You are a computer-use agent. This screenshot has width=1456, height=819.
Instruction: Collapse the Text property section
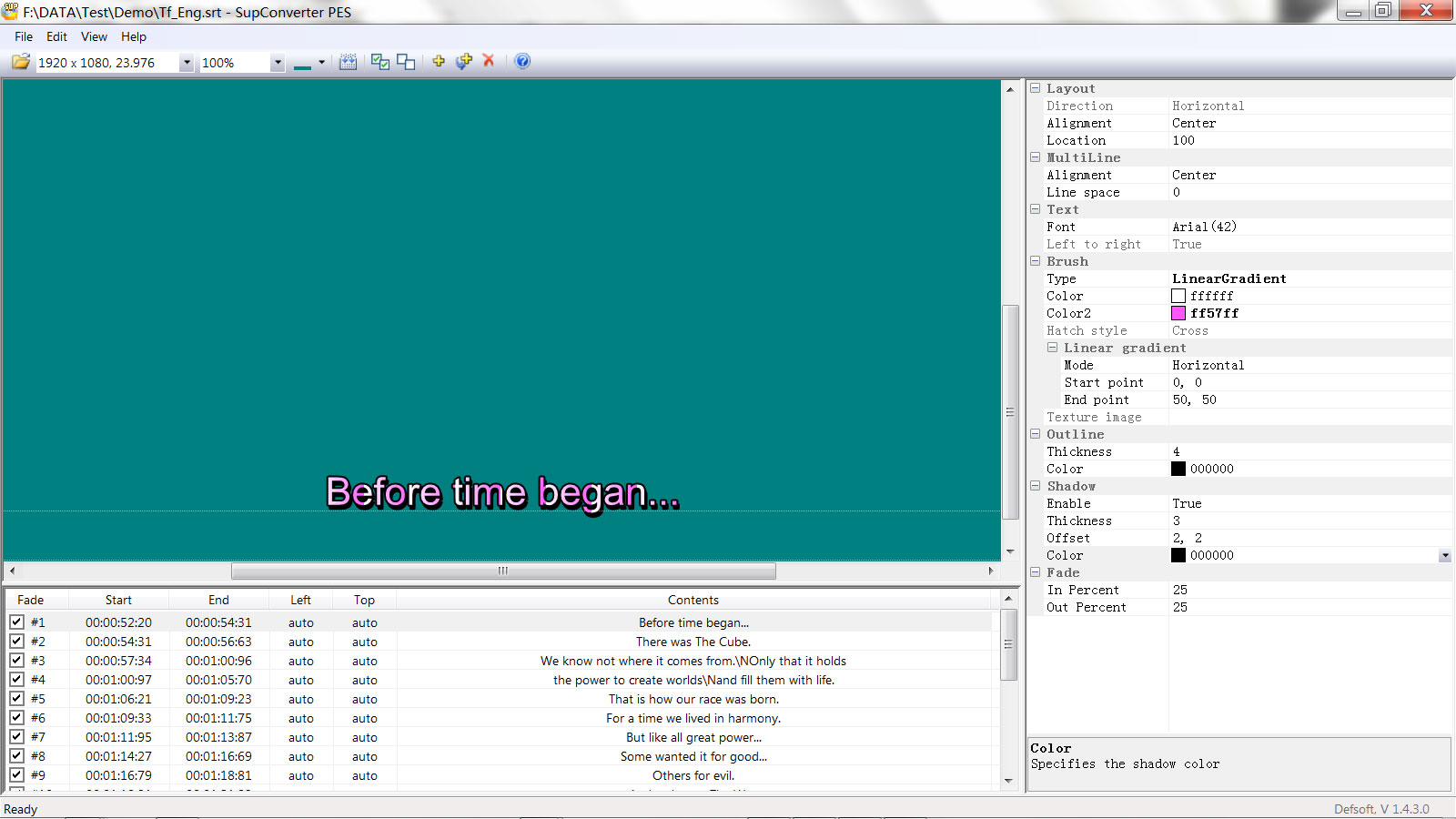point(1035,209)
